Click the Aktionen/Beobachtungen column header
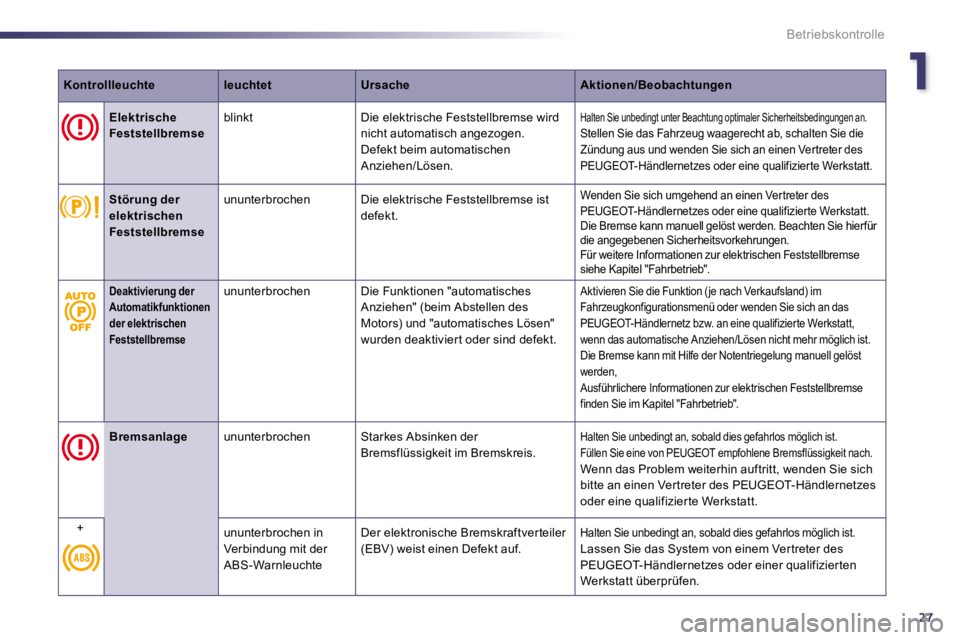960x640 pixels. [656, 85]
